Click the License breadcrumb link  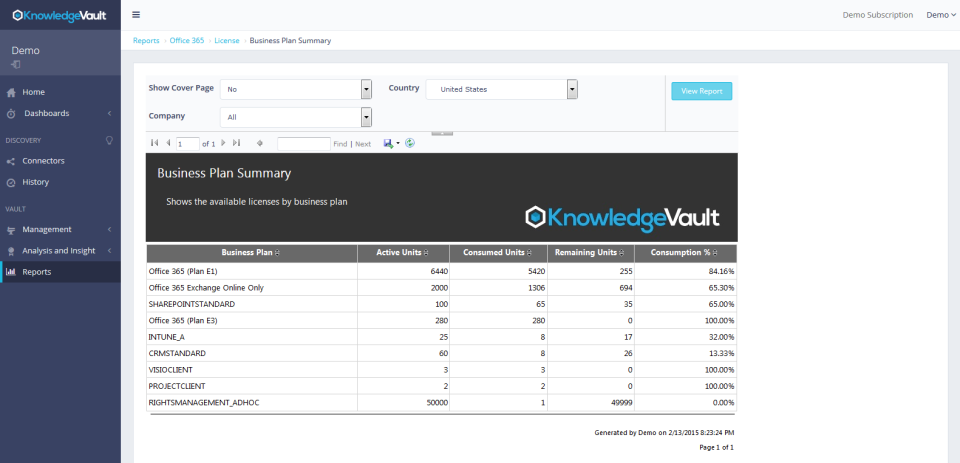(x=227, y=41)
